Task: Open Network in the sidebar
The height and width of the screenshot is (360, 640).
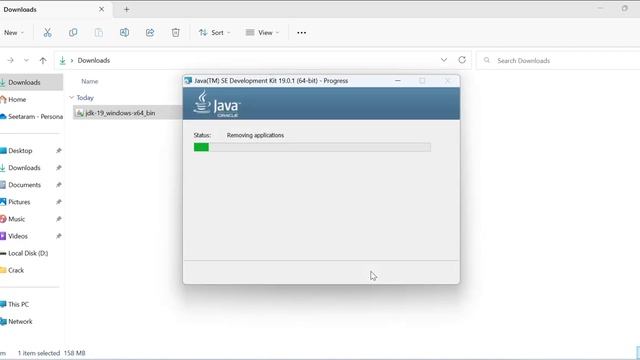Action: click(20, 322)
